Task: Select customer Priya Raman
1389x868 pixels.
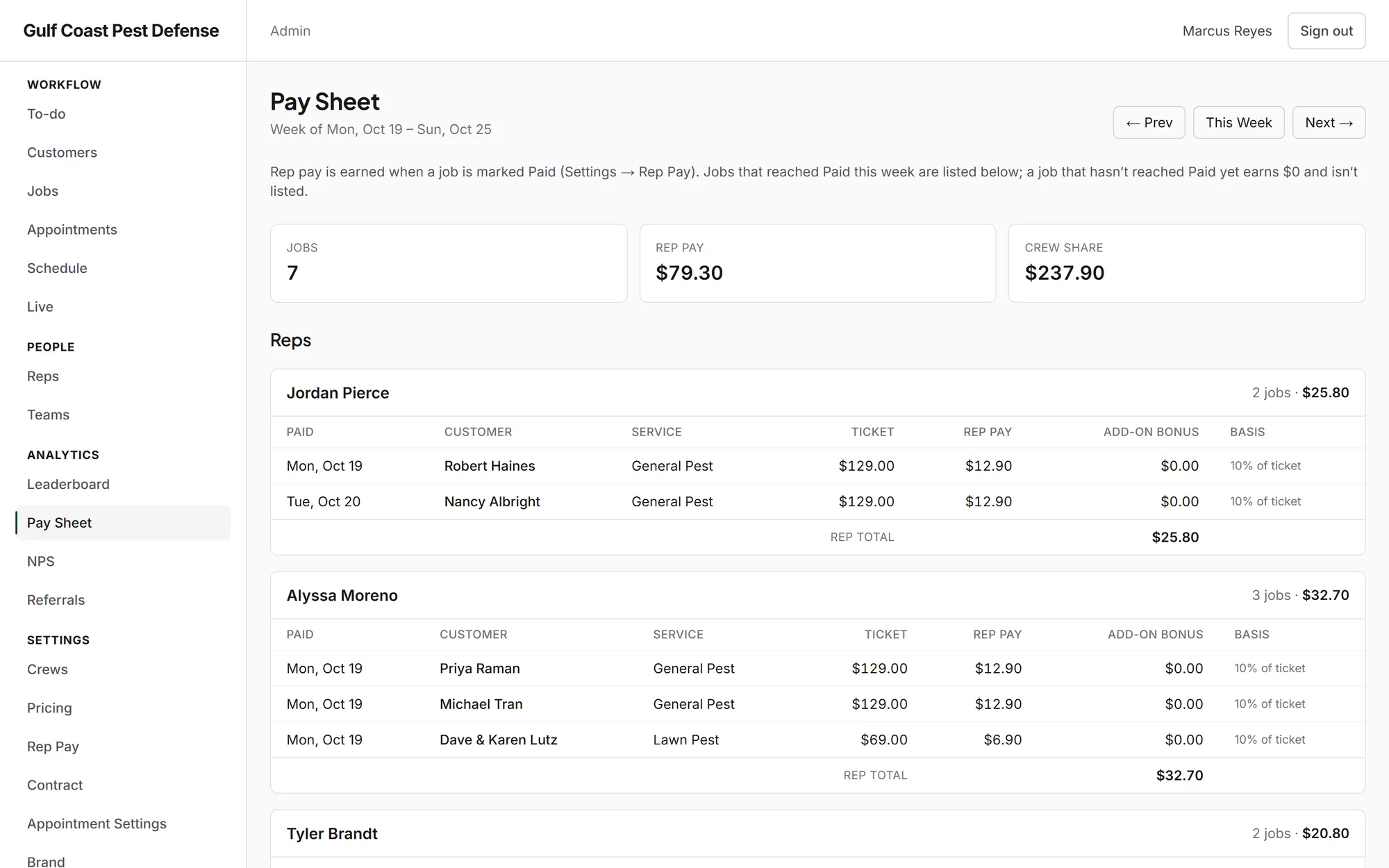Action: click(479, 669)
